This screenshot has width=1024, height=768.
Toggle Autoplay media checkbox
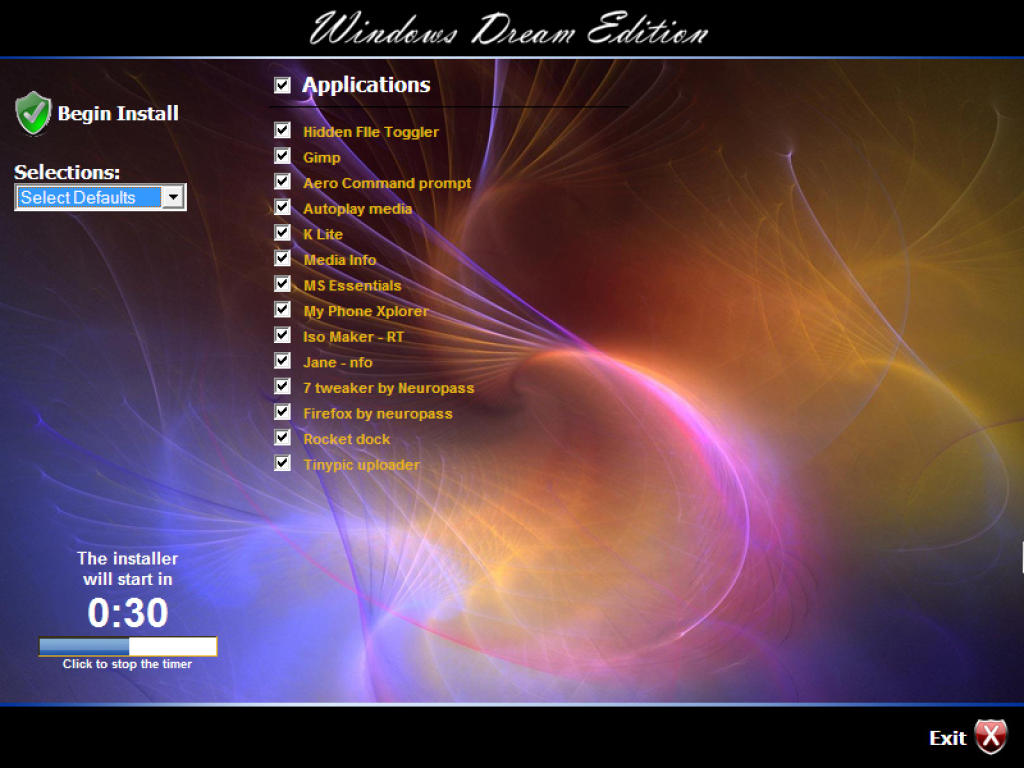pos(282,207)
